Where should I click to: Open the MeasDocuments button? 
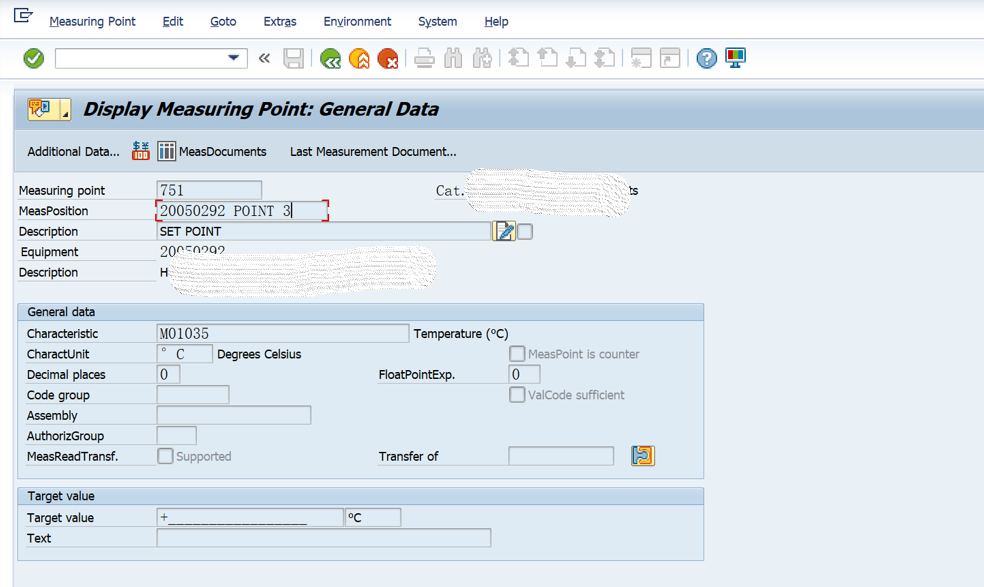coord(212,151)
